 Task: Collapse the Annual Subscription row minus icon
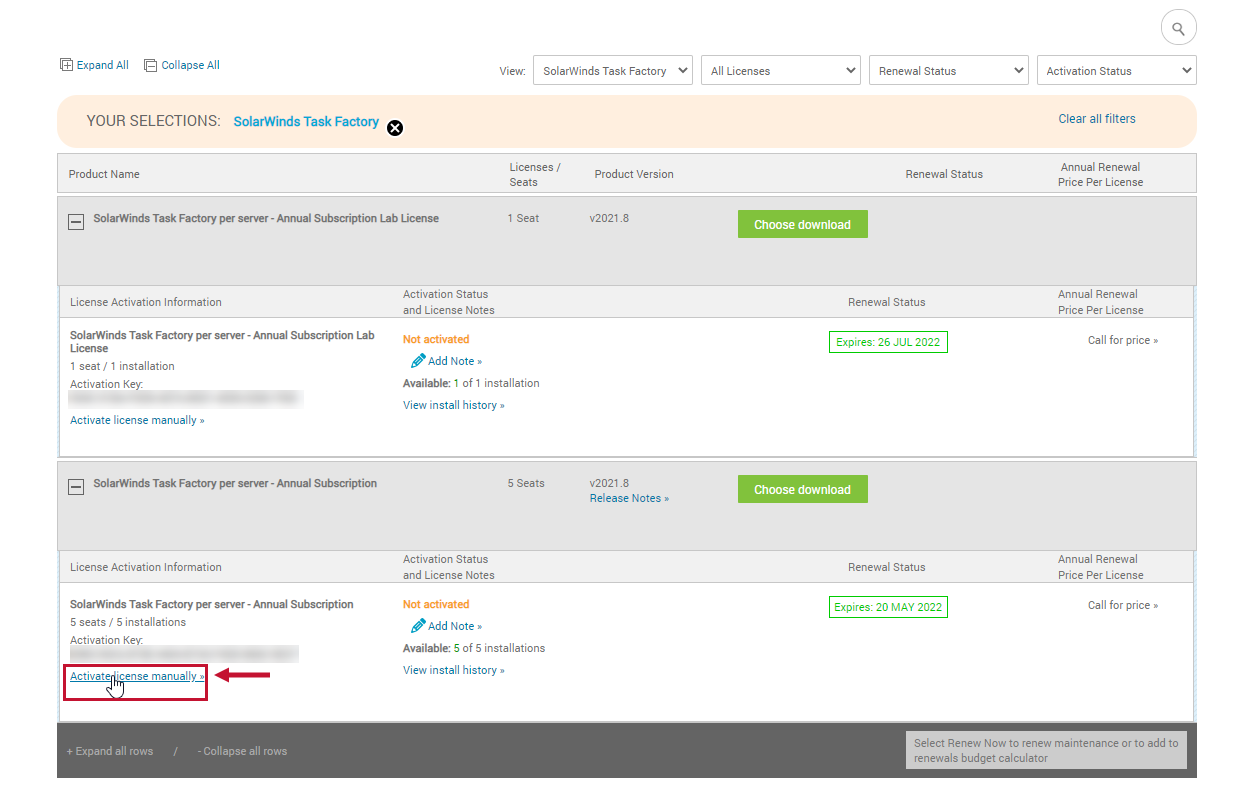pos(76,486)
